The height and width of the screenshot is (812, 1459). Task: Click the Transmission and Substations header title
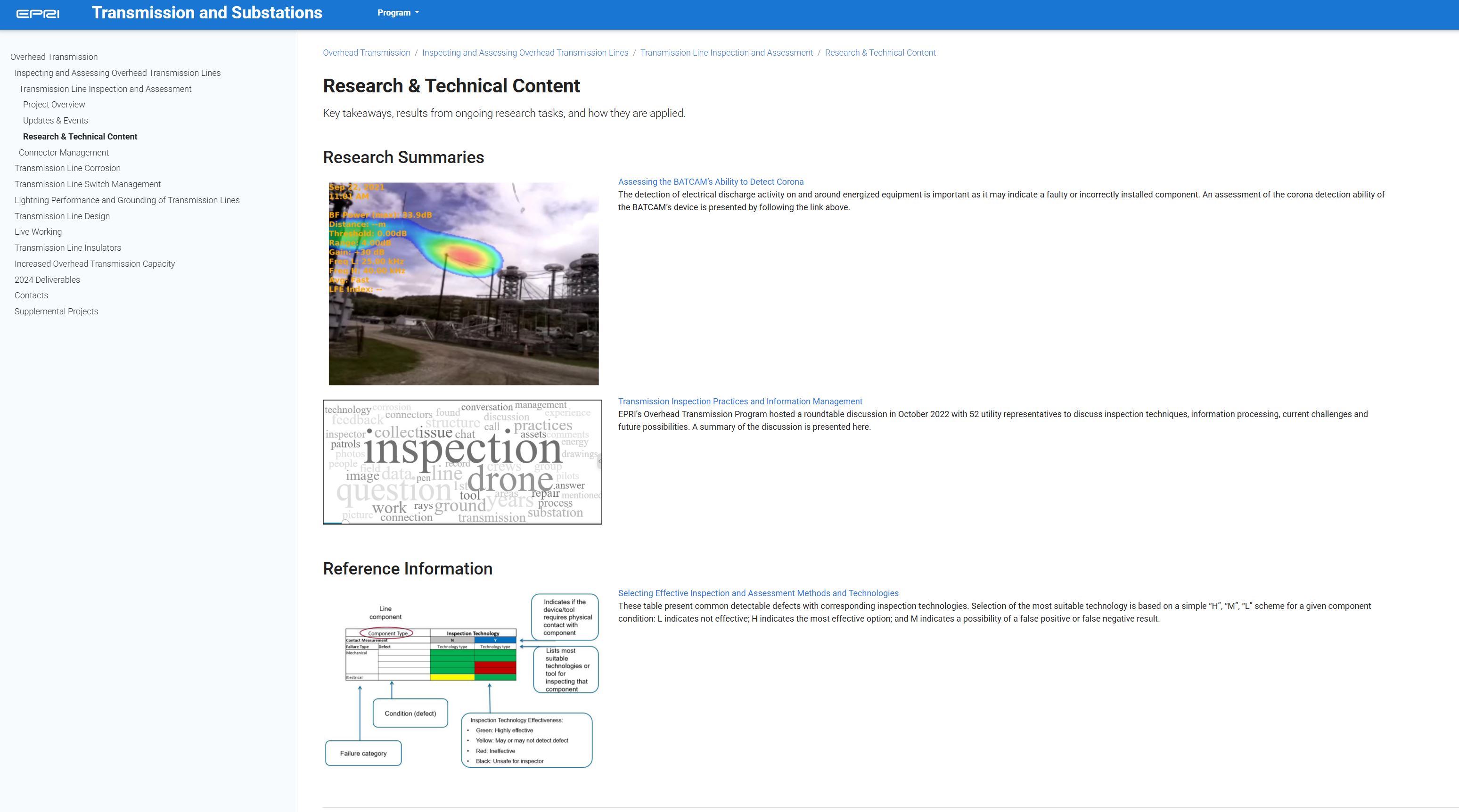(x=207, y=12)
